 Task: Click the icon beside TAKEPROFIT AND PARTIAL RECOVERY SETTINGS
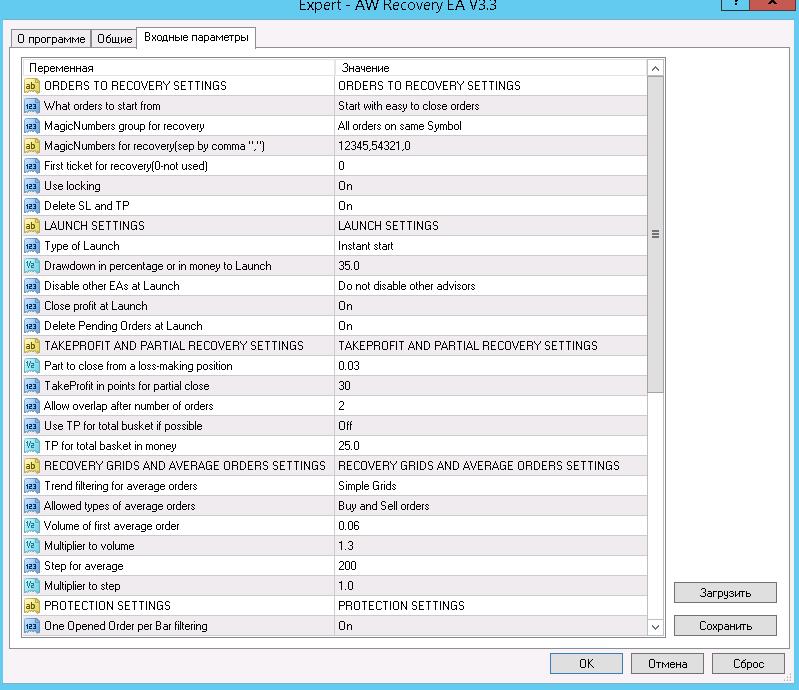point(32,346)
